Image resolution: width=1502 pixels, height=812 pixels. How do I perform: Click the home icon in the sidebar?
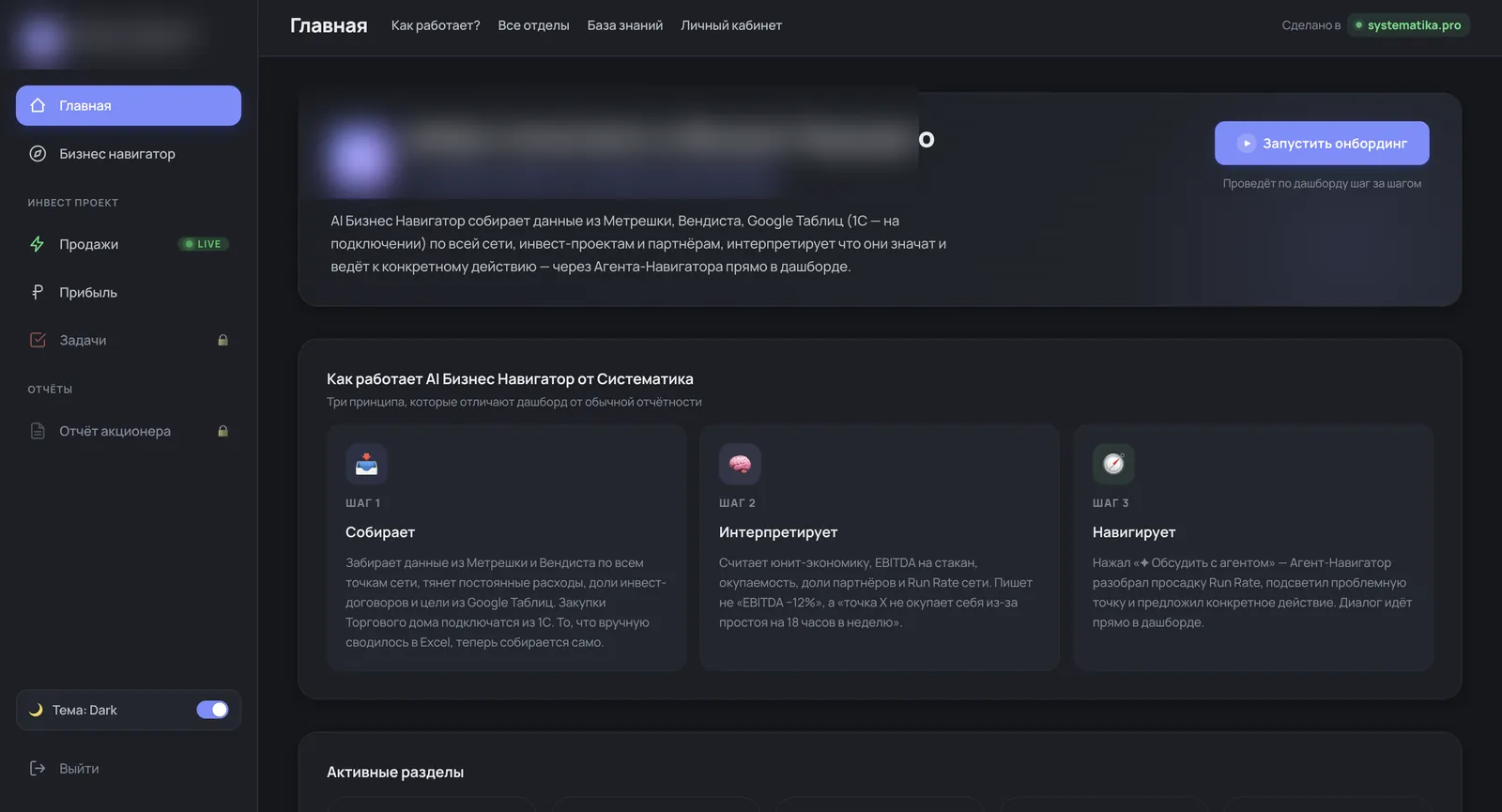[38, 105]
